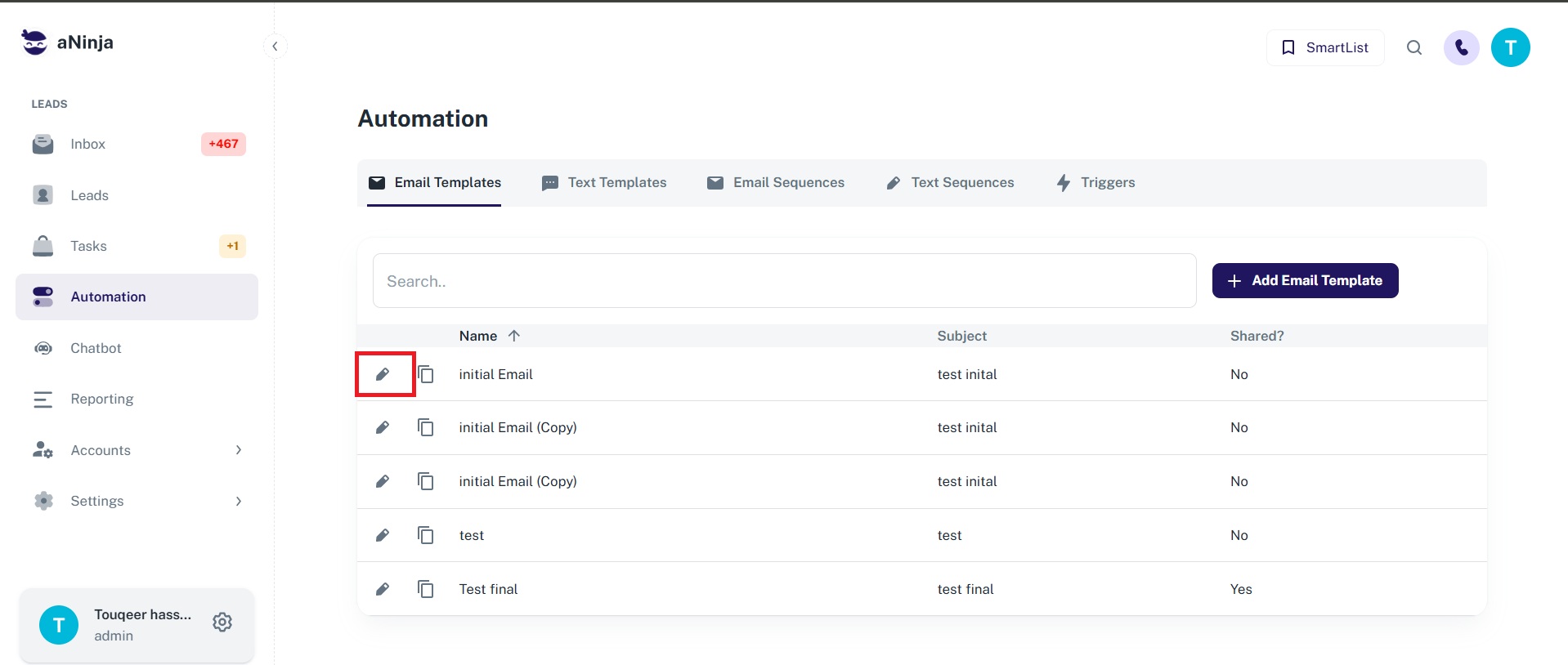Click the copy icon for test template
The height and width of the screenshot is (665, 1568).
[x=425, y=535]
